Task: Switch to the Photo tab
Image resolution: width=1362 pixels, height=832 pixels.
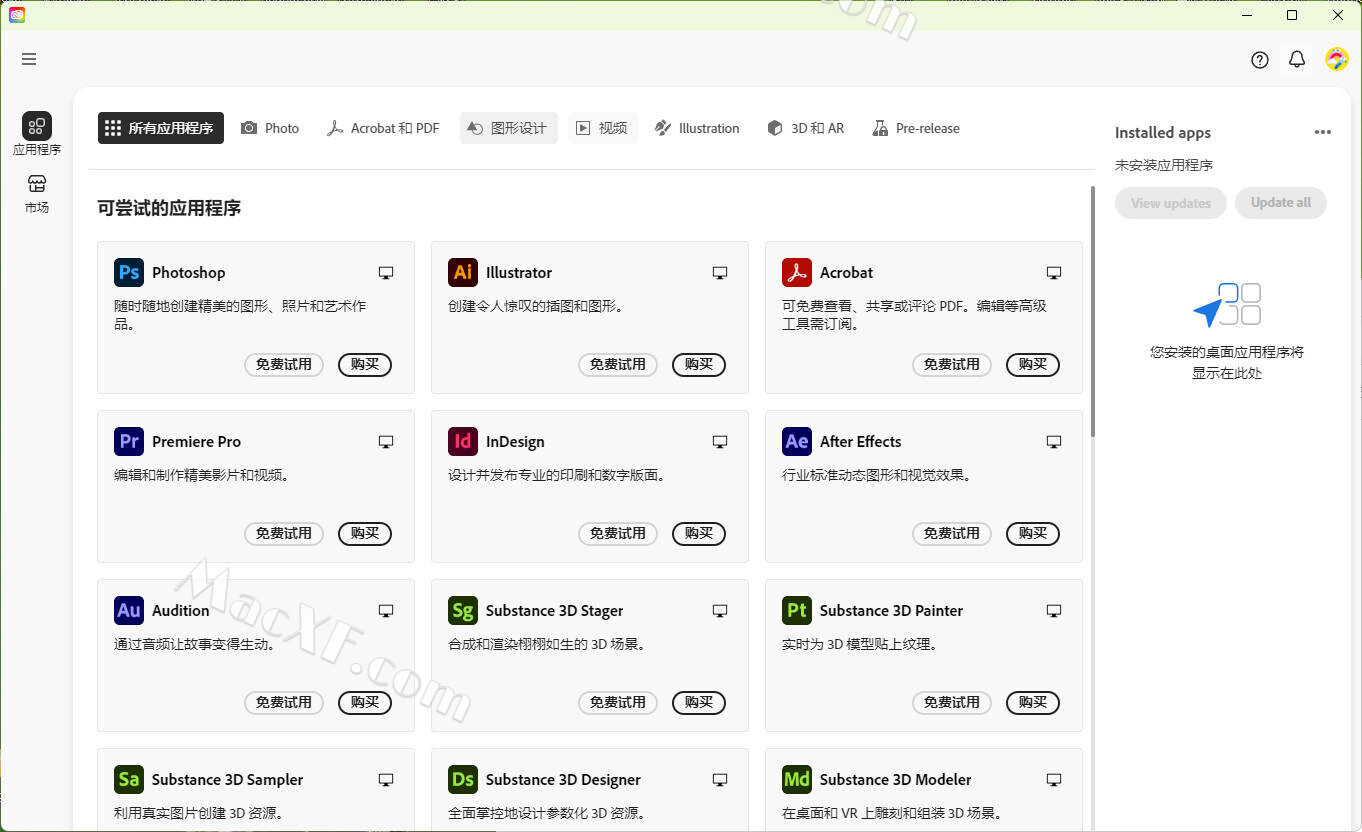Action: point(270,128)
